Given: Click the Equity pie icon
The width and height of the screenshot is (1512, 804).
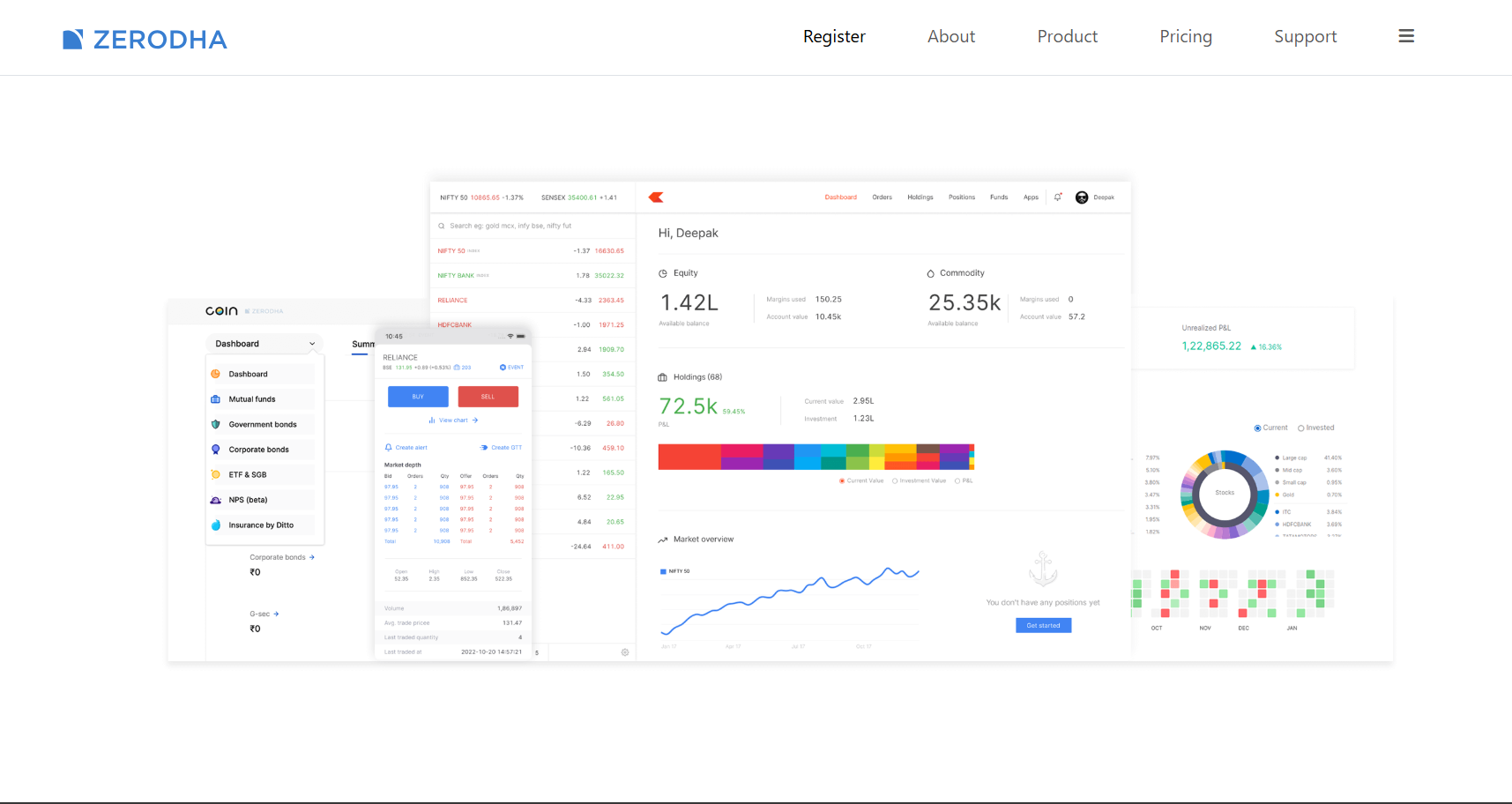Looking at the screenshot, I should (x=663, y=273).
